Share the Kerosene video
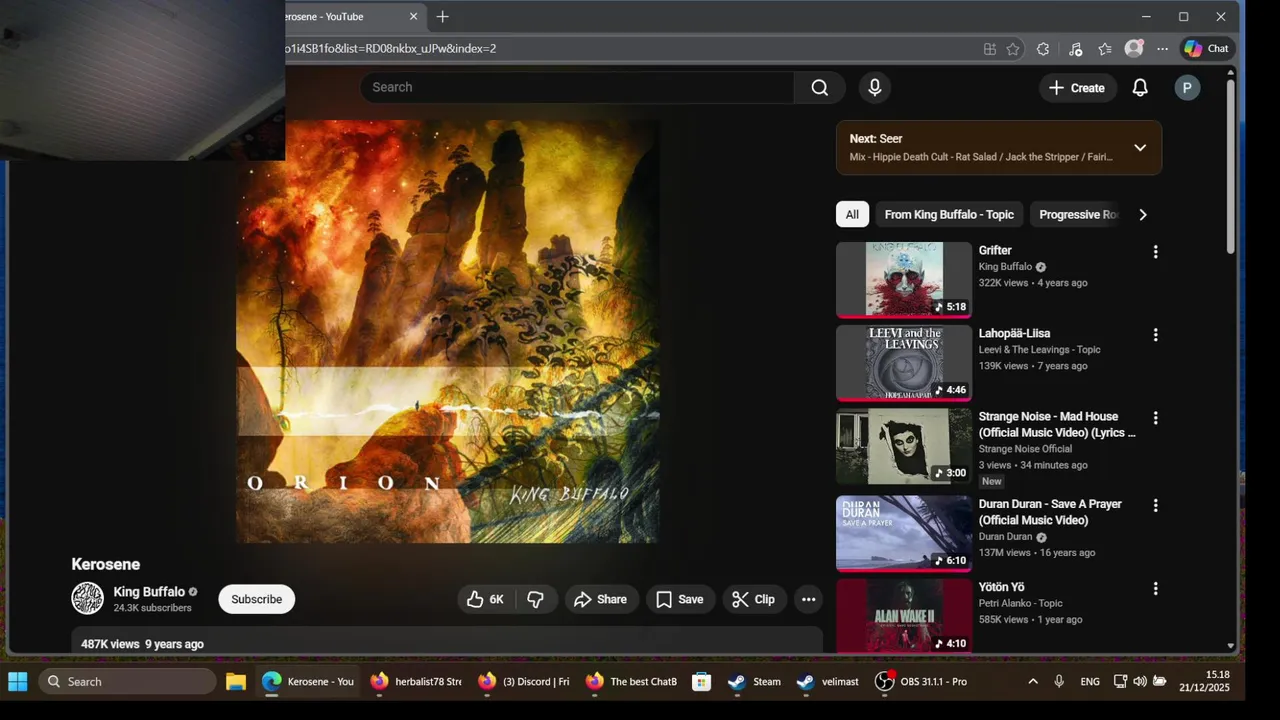This screenshot has width=1280, height=720. pyautogui.click(x=601, y=599)
